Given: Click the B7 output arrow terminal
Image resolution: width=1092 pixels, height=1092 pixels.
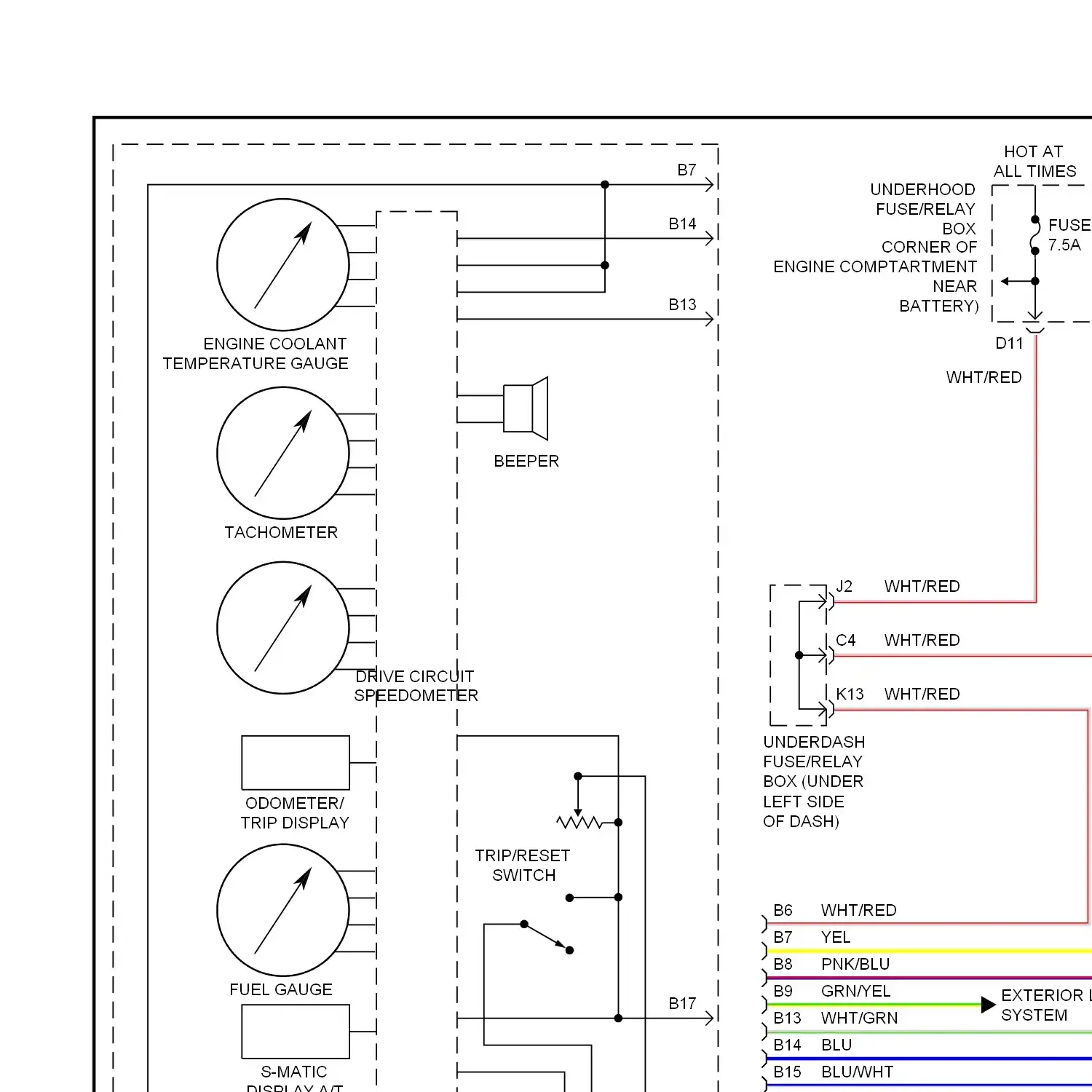Looking at the screenshot, I should pos(710,185).
